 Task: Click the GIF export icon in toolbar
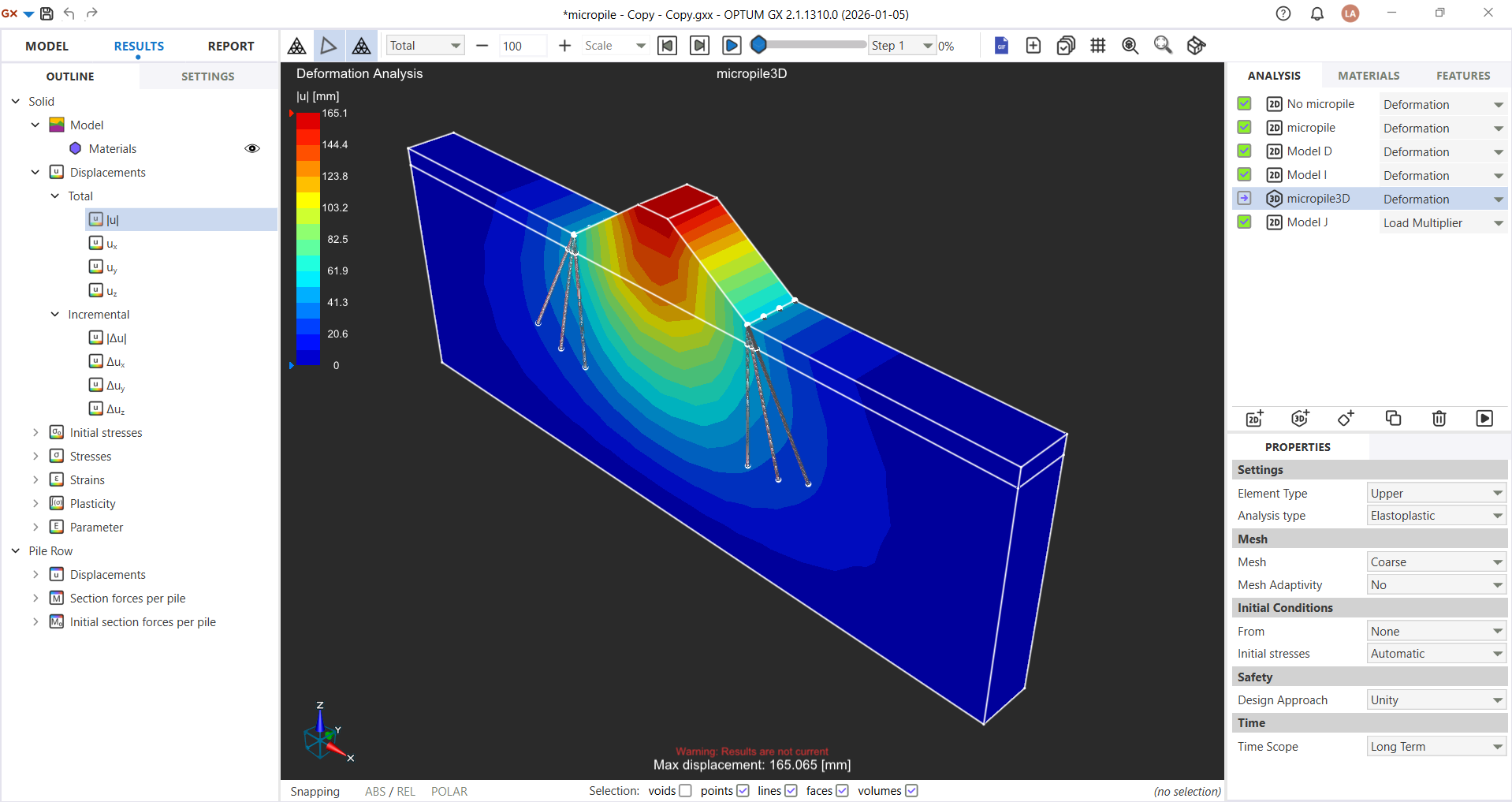(1001, 46)
